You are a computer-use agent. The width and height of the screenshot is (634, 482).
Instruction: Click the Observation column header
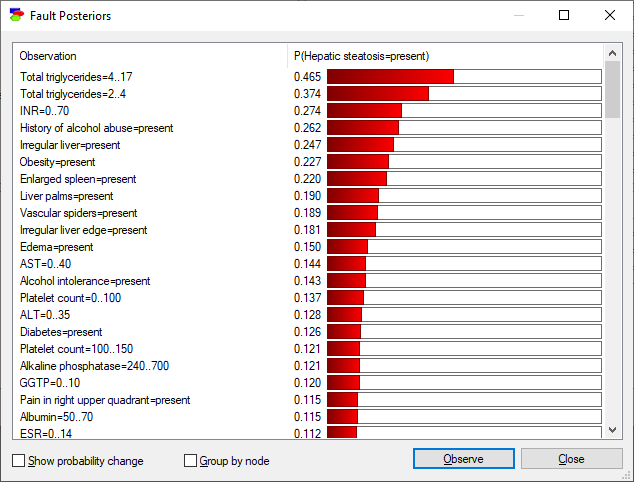[150, 56]
